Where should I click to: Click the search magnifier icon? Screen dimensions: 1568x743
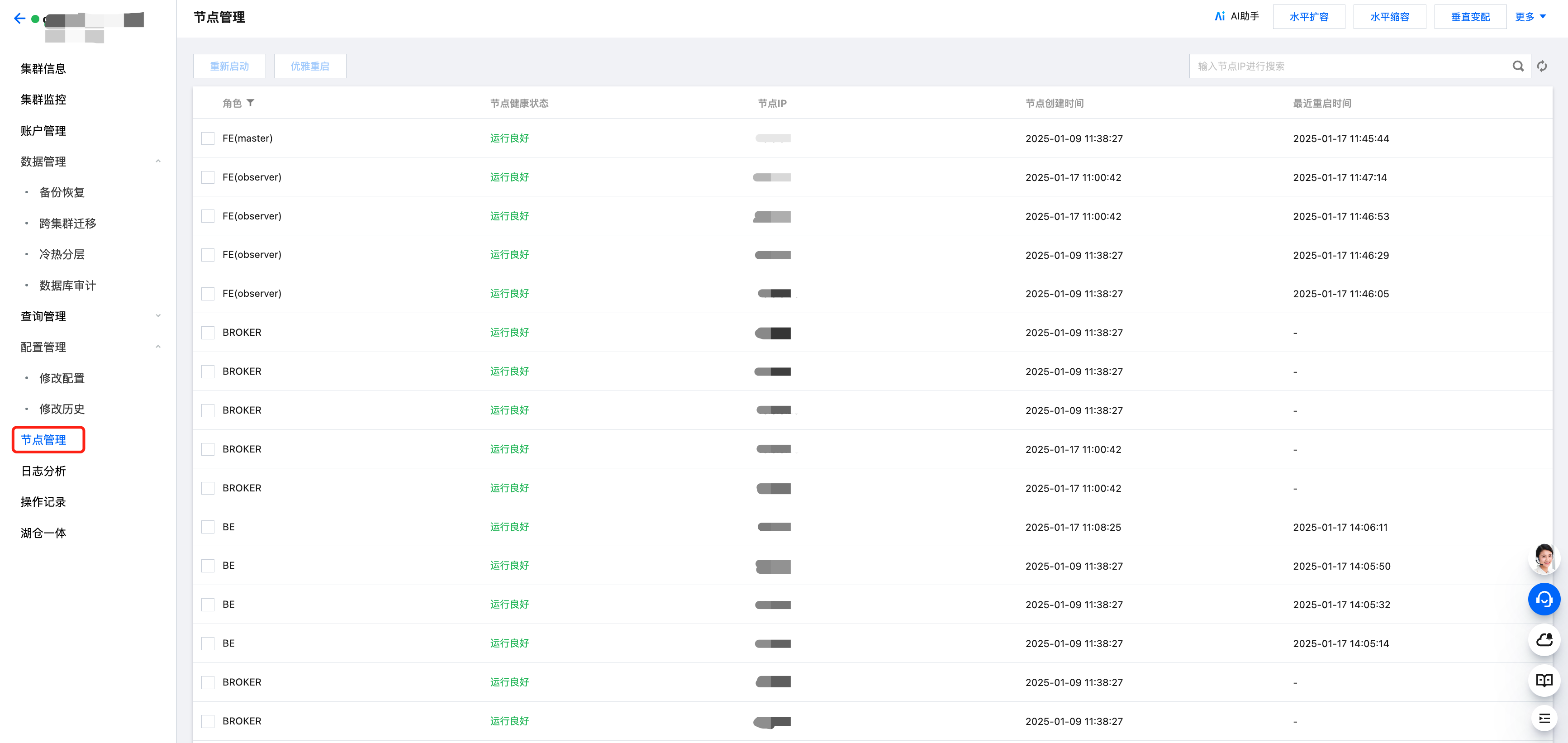pos(1518,66)
